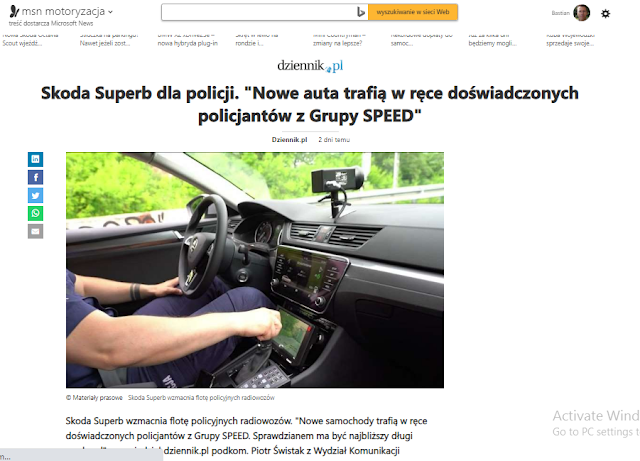
Task: Open the dziennik.pl logo link
Action: tap(310, 65)
